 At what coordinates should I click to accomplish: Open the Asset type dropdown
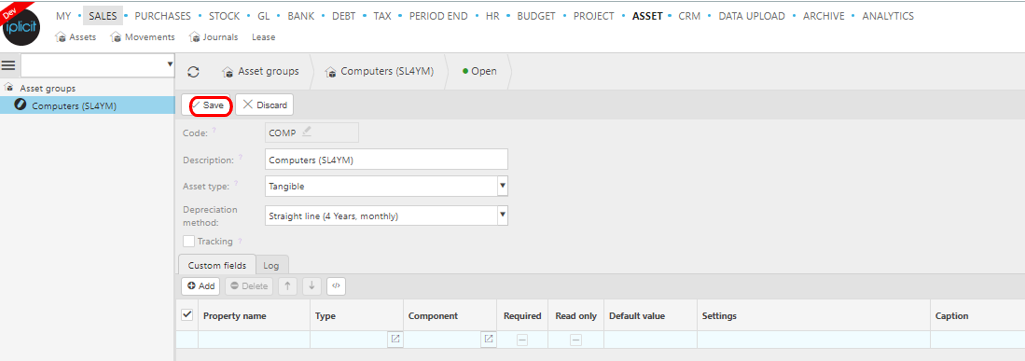click(x=503, y=186)
